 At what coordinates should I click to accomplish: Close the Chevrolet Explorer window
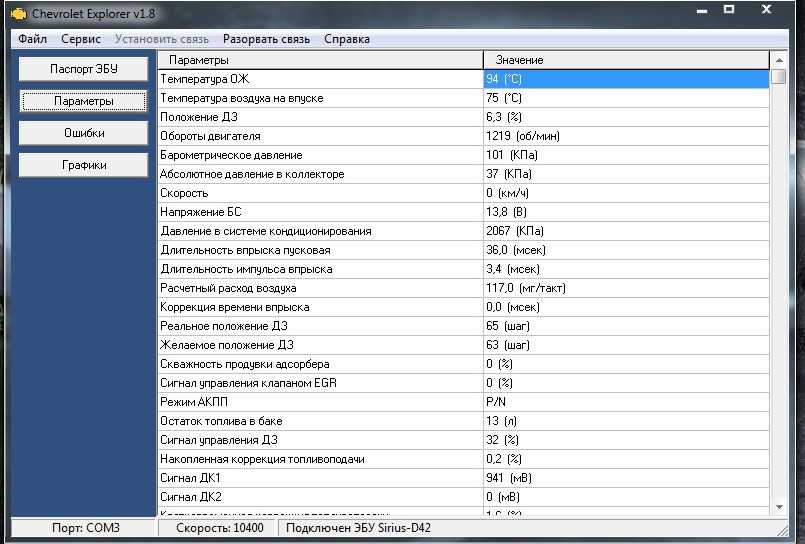pos(766,9)
